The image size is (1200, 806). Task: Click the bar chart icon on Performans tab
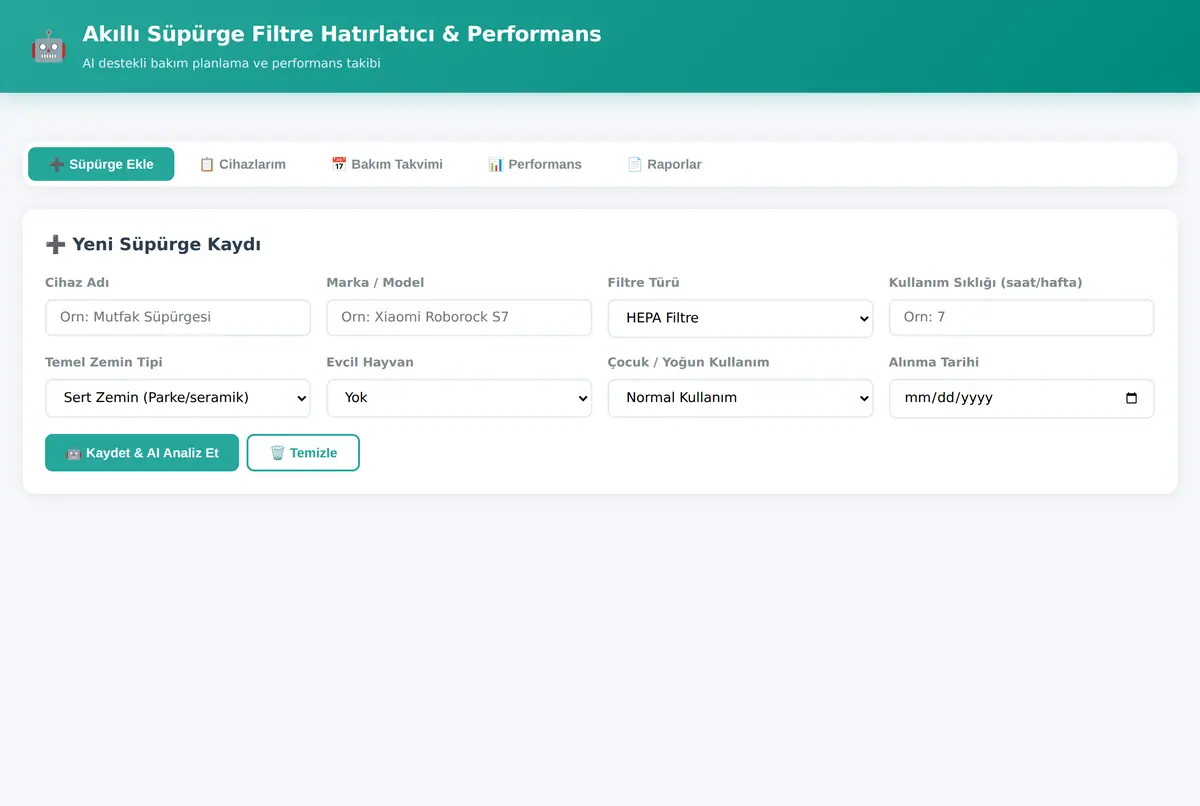click(x=496, y=164)
